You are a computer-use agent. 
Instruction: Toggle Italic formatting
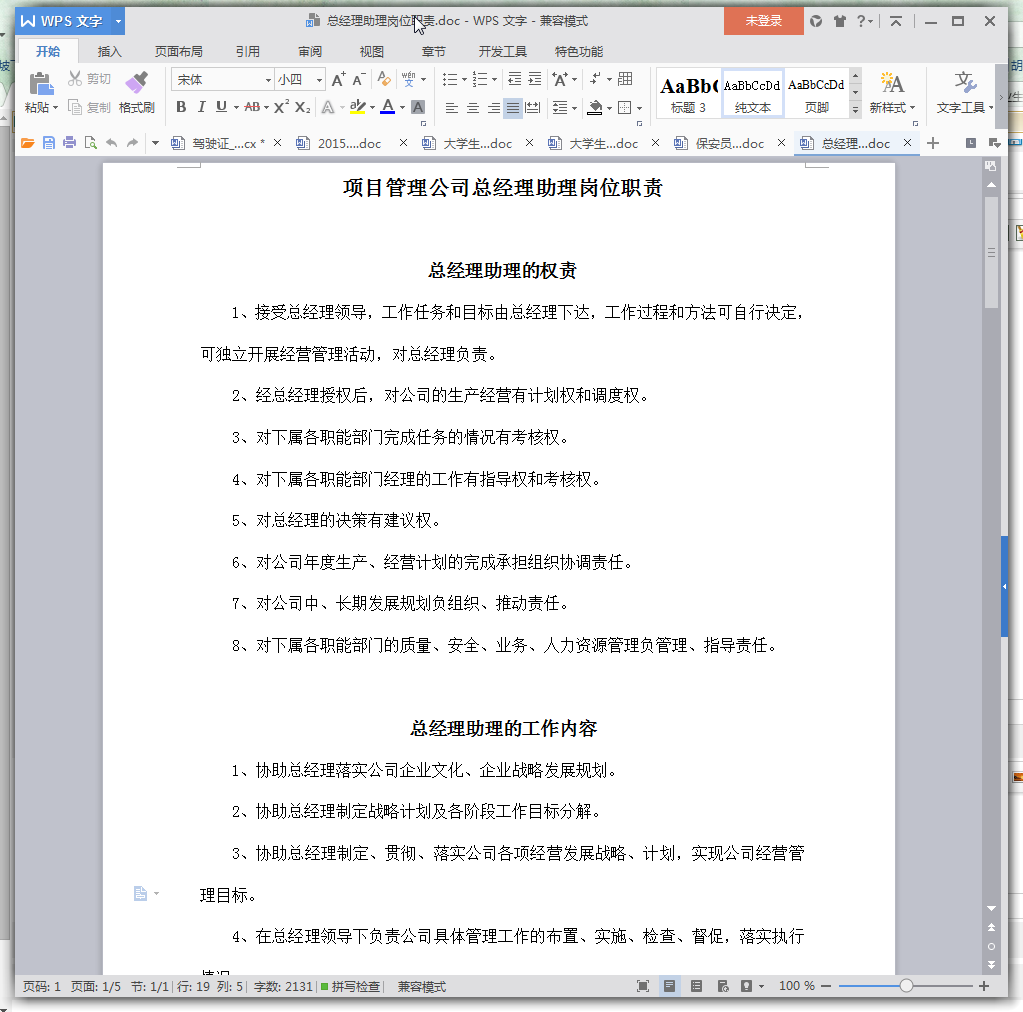tap(202, 107)
